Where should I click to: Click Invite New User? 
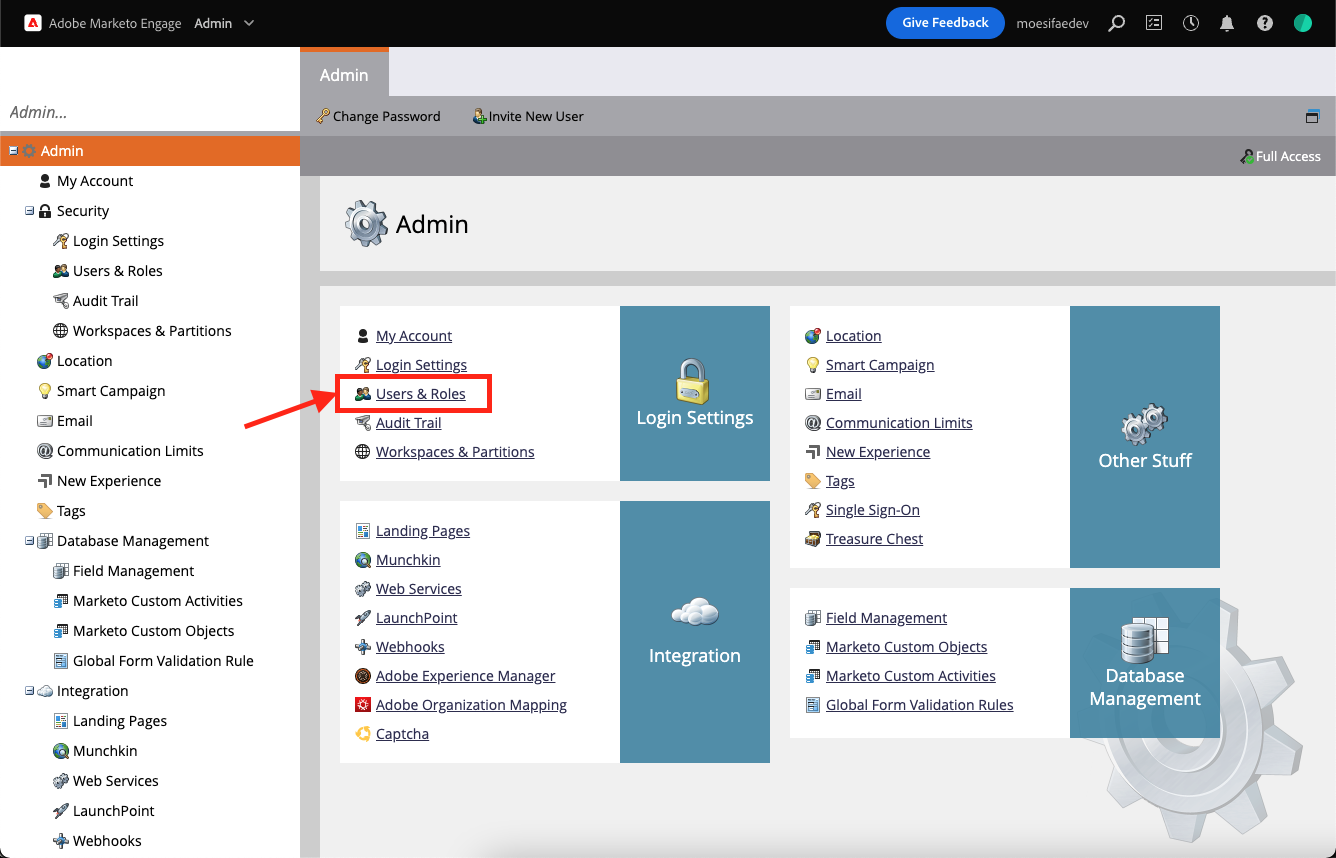coord(528,116)
